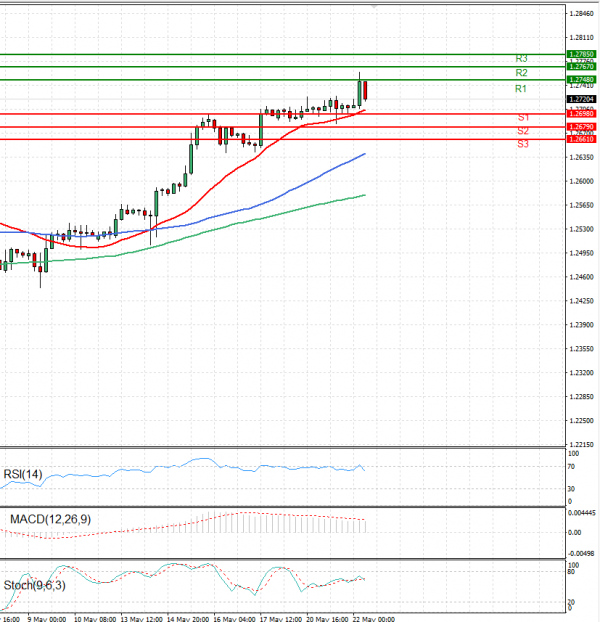Click the 1.28460 price axis value
Screen dimensions: 600x622
click(581, 14)
